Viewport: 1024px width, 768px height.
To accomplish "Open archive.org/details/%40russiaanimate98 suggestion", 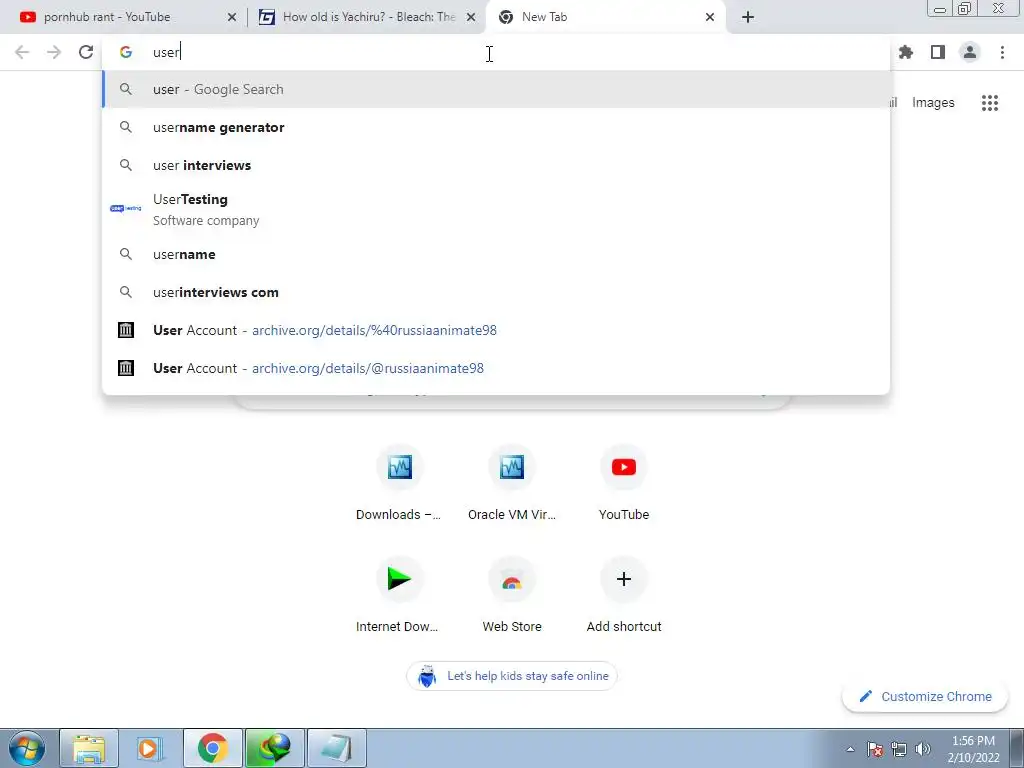I will tap(496, 330).
